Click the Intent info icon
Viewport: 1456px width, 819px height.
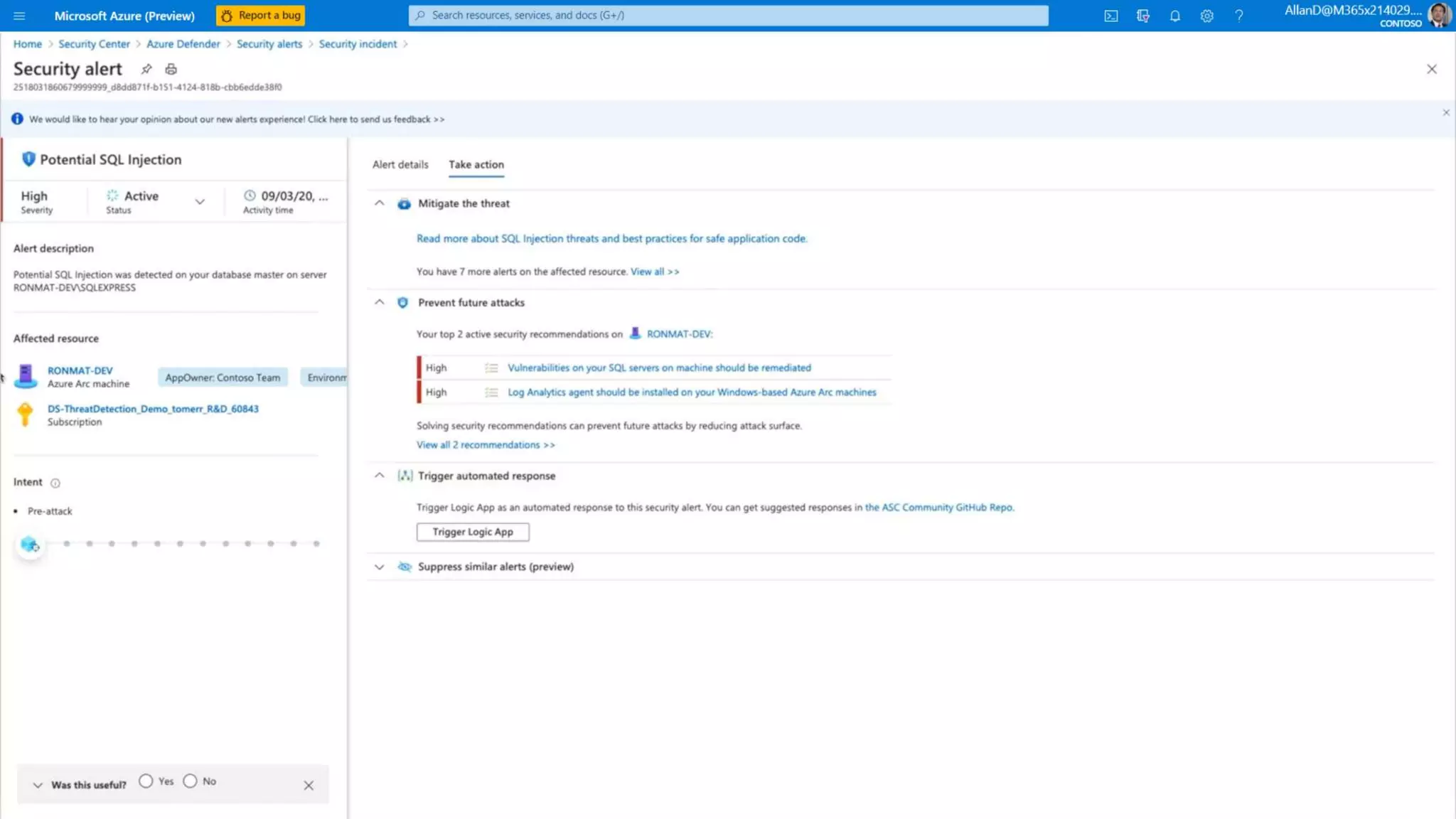(x=55, y=483)
